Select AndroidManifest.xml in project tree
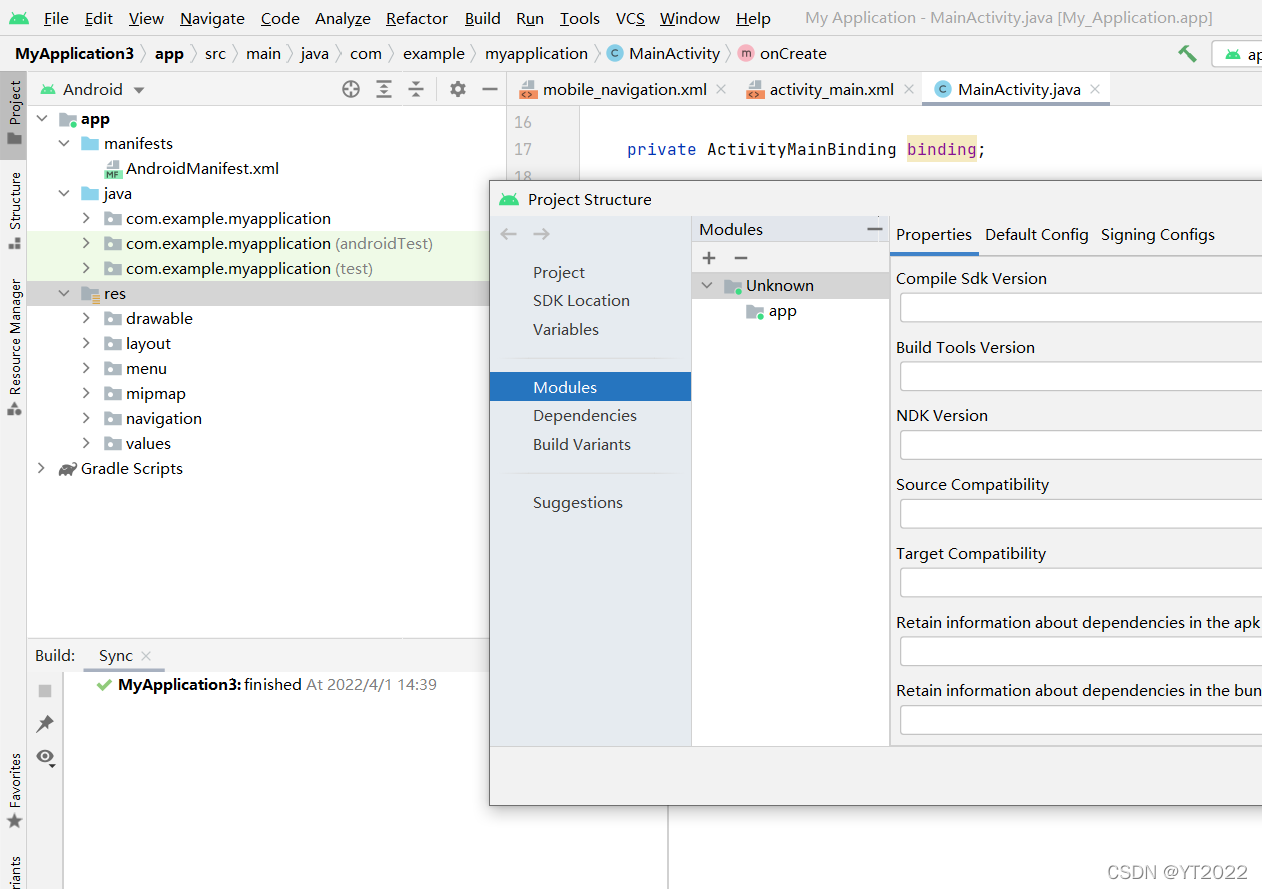Screen dimensions: 1262x889 202,169
